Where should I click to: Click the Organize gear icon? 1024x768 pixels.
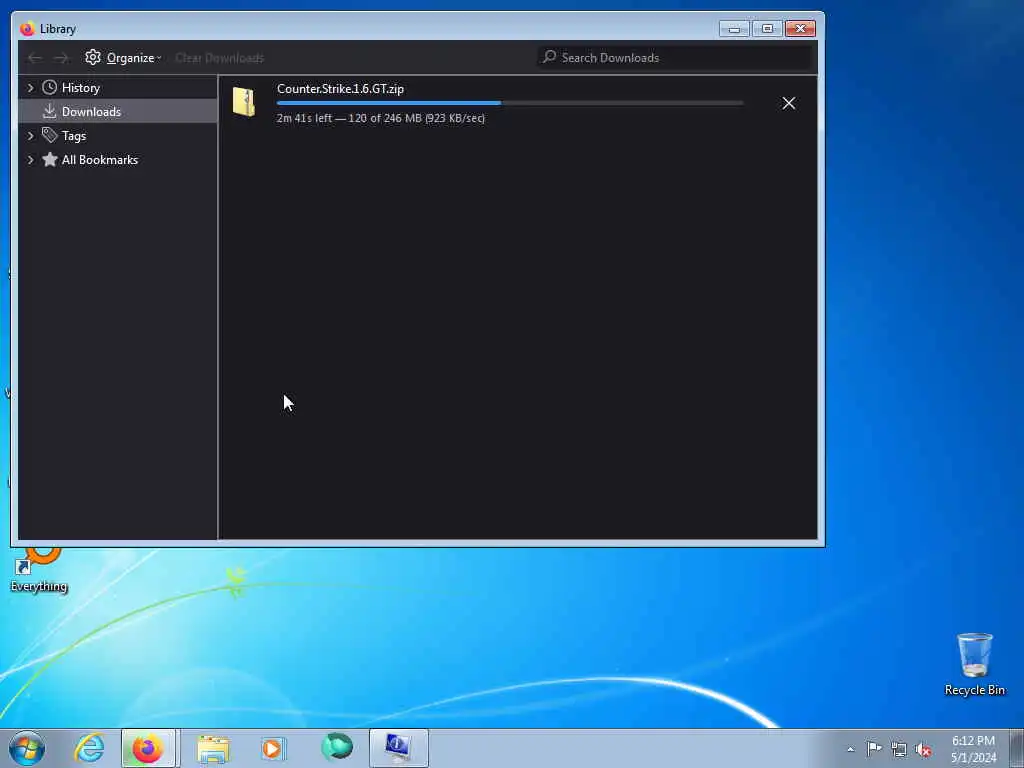pyautogui.click(x=93, y=57)
